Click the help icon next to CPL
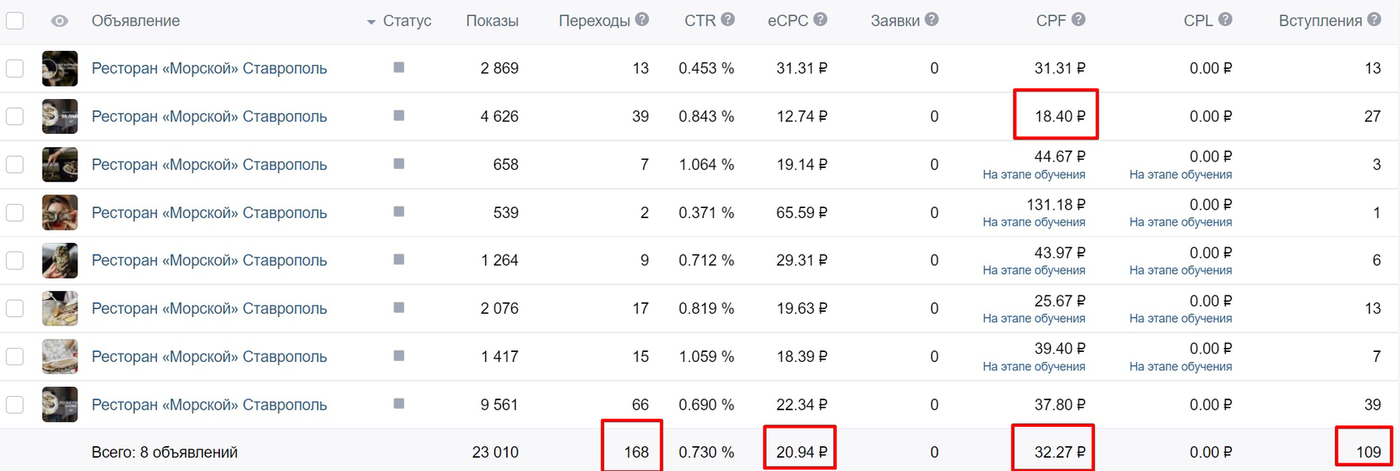 click(x=1225, y=20)
